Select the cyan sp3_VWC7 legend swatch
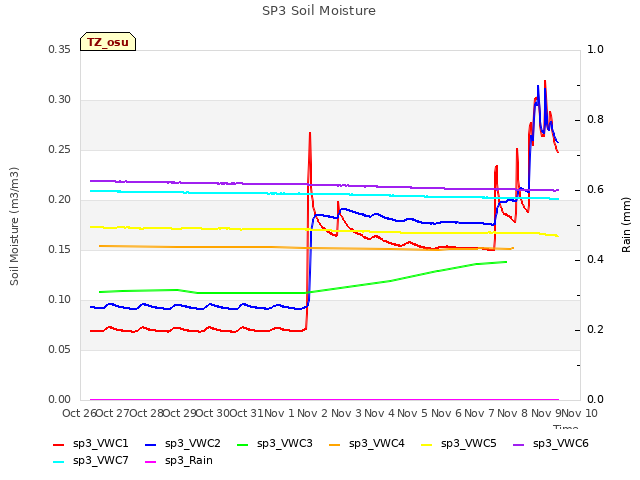Viewport: 640px width, 480px height. pyautogui.click(x=59, y=462)
